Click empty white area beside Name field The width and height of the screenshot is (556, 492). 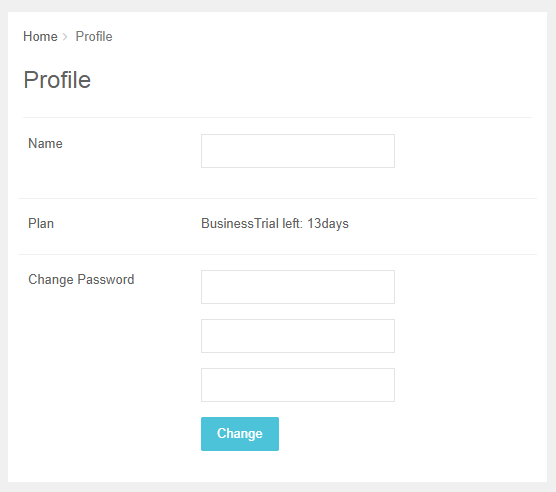pyautogui.click(x=461, y=152)
